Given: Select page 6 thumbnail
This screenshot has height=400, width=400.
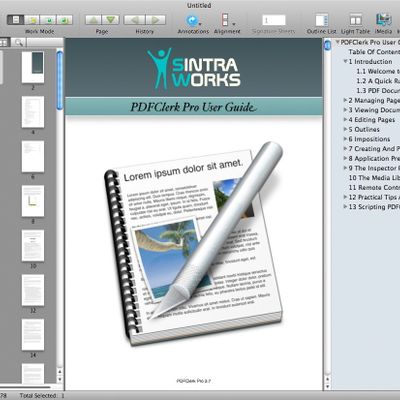Looking at the screenshot, I should 33,156.
